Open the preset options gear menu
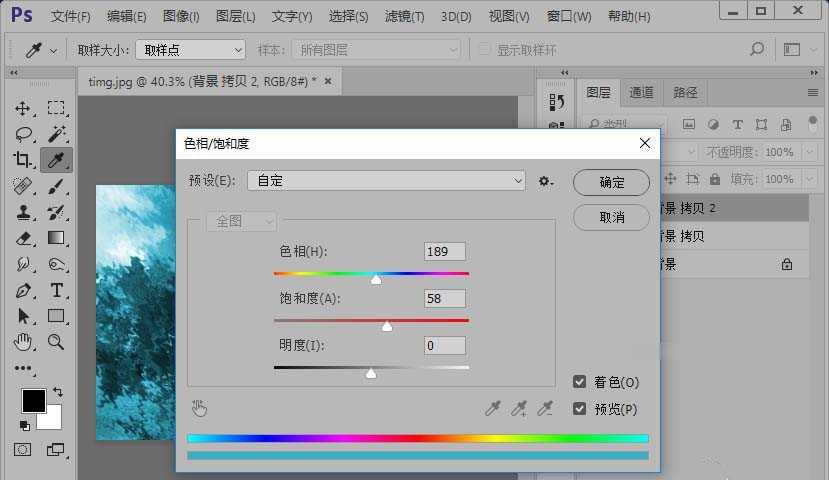 (x=546, y=181)
